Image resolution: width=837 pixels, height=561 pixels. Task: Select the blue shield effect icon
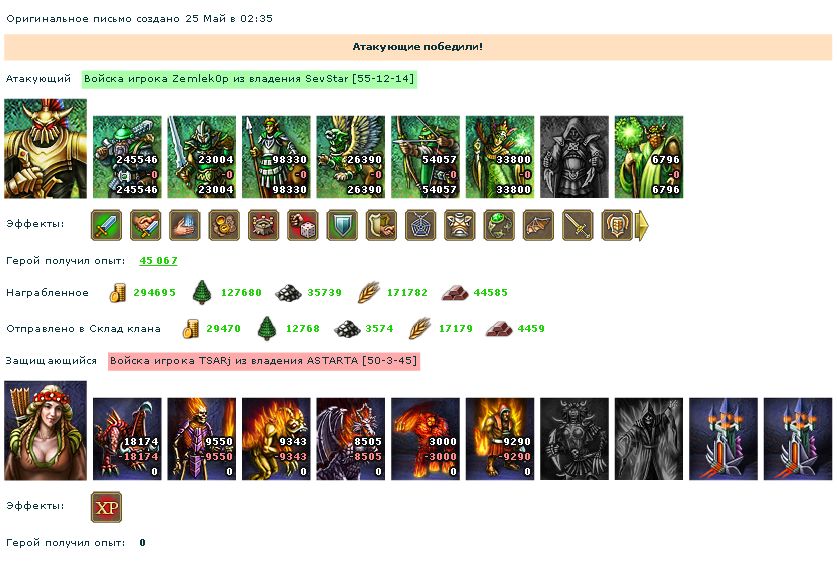click(x=342, y=225)
